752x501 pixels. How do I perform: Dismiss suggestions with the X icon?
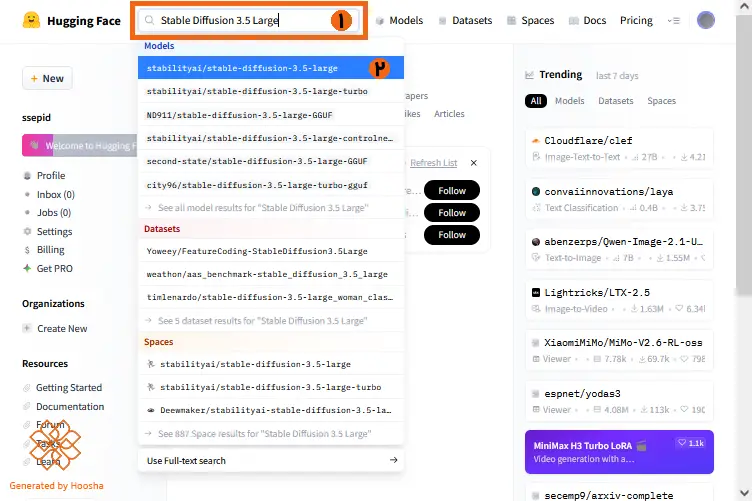(x=474, y=163)
